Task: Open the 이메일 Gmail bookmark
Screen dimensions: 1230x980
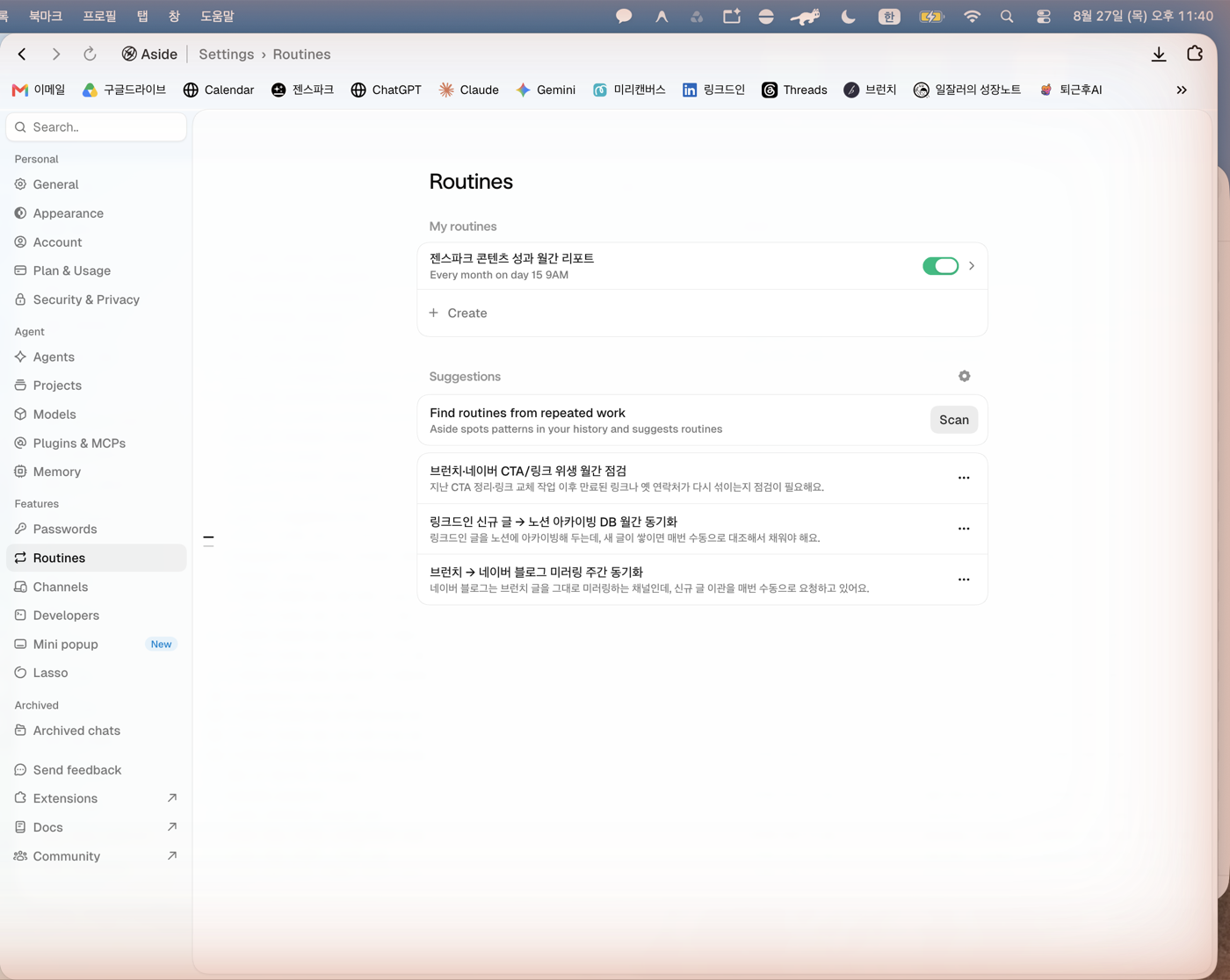Action: [39, 90]
